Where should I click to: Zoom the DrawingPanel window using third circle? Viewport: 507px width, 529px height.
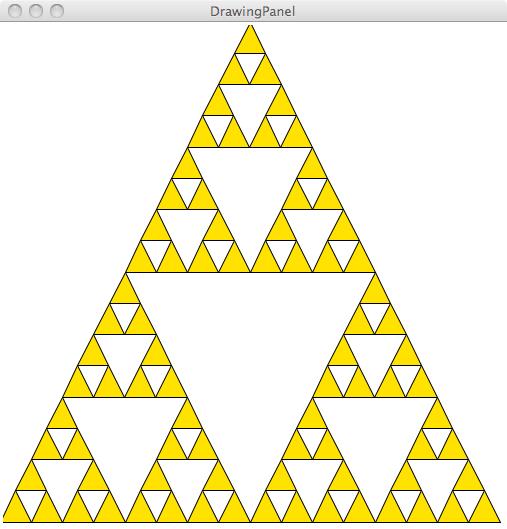click(57, 11)
